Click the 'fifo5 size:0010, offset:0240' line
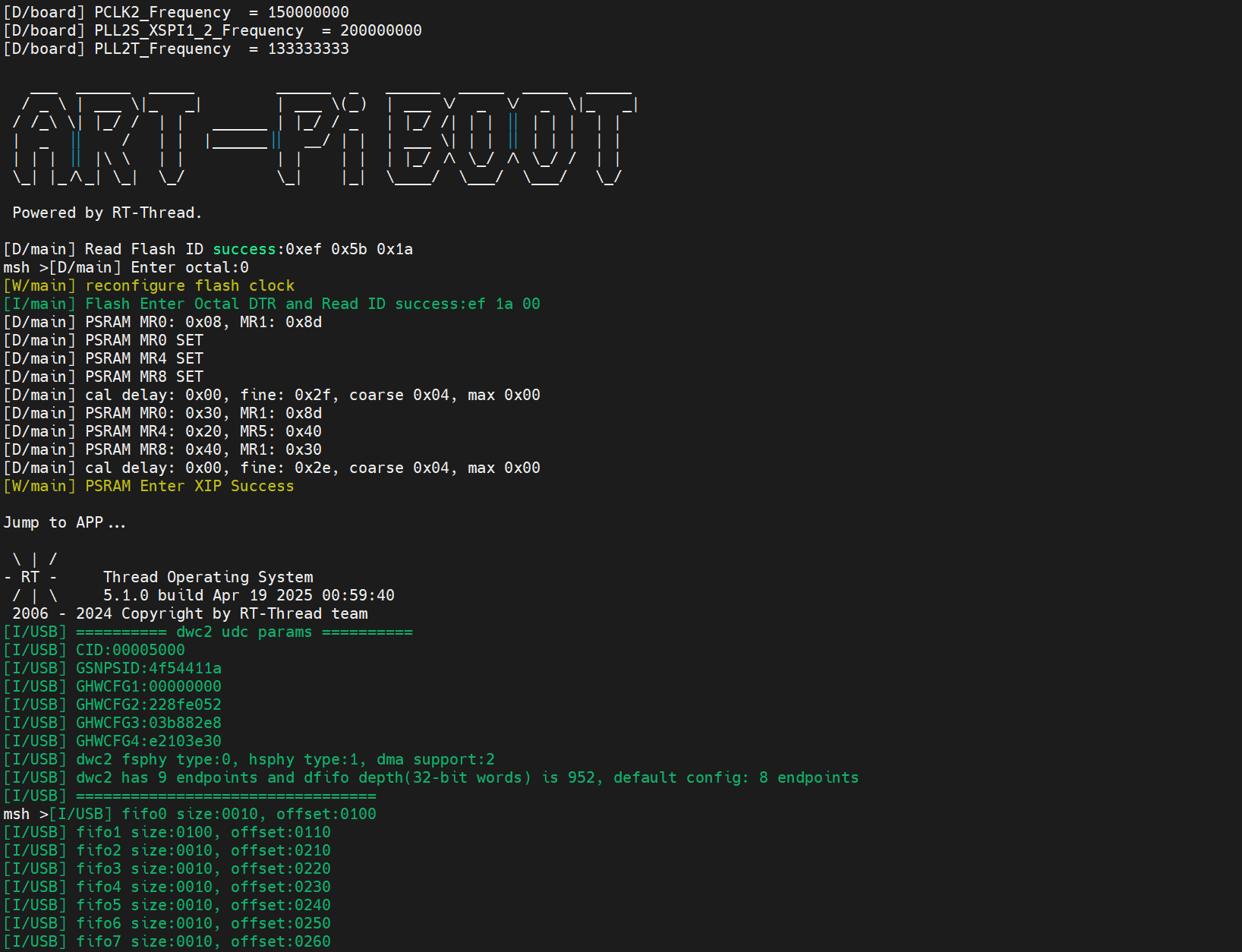 click(x=167, y=905)
